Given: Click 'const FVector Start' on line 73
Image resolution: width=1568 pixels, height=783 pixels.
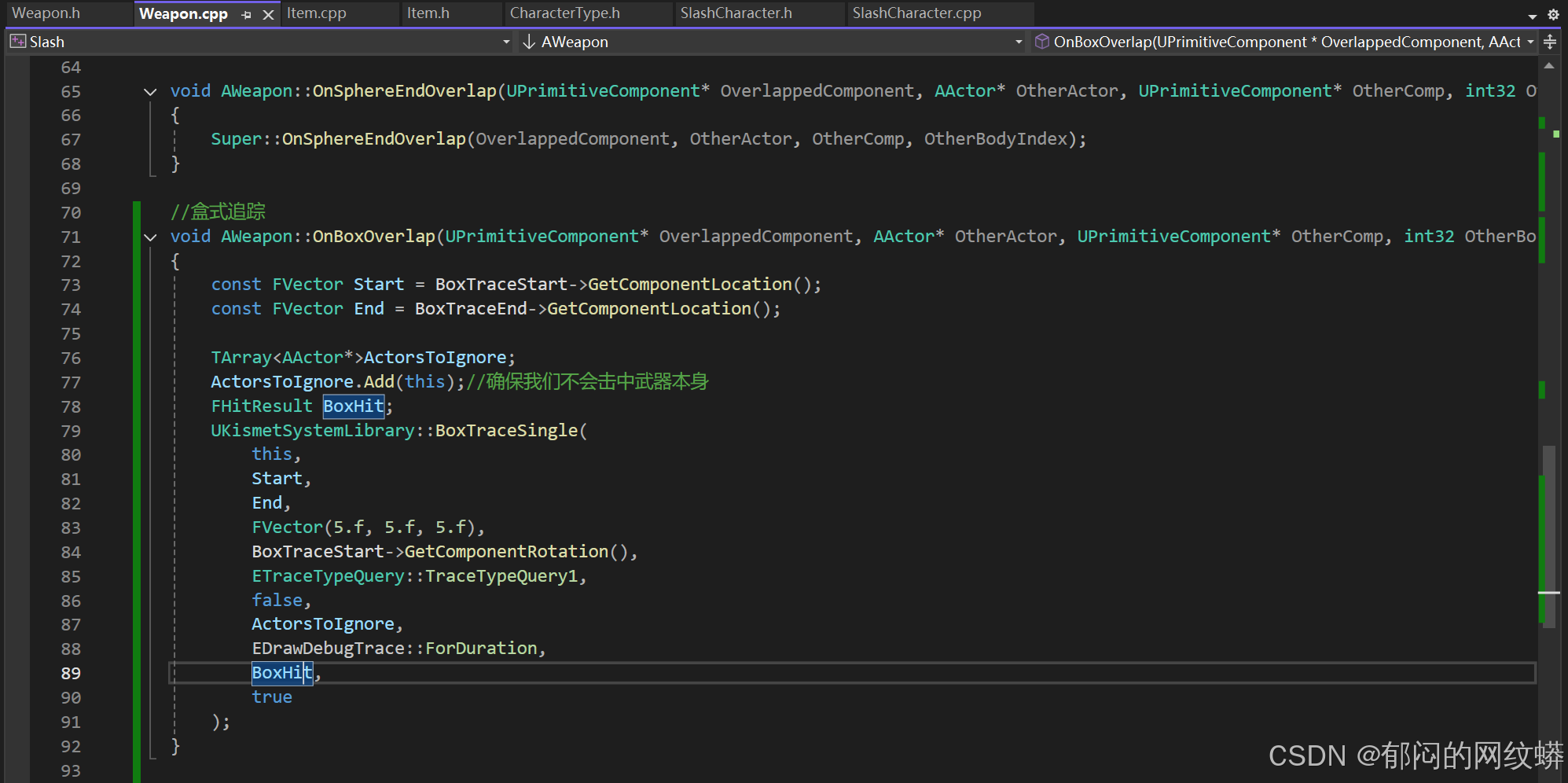Looking at the screenshot, I should point(307,285).
